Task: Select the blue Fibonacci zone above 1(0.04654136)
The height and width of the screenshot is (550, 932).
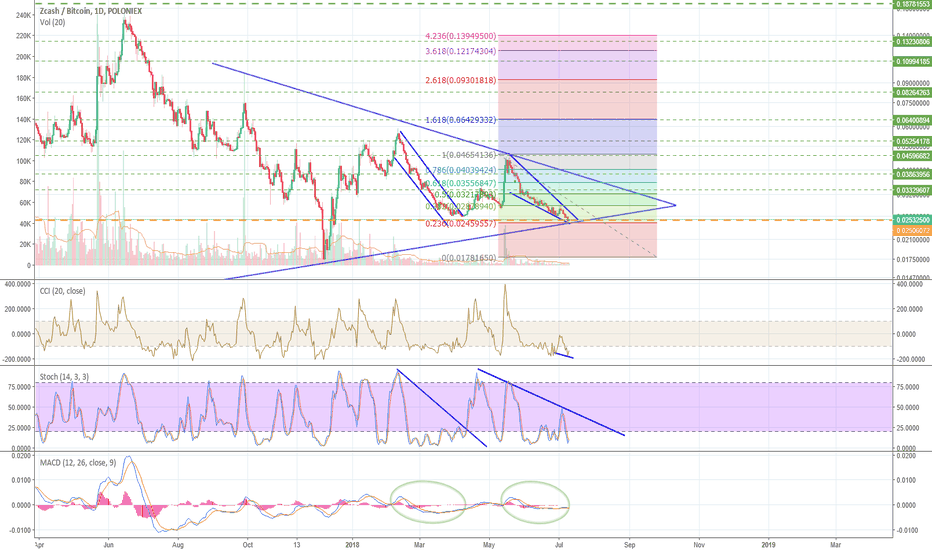Action: click(x=577, y=137)
